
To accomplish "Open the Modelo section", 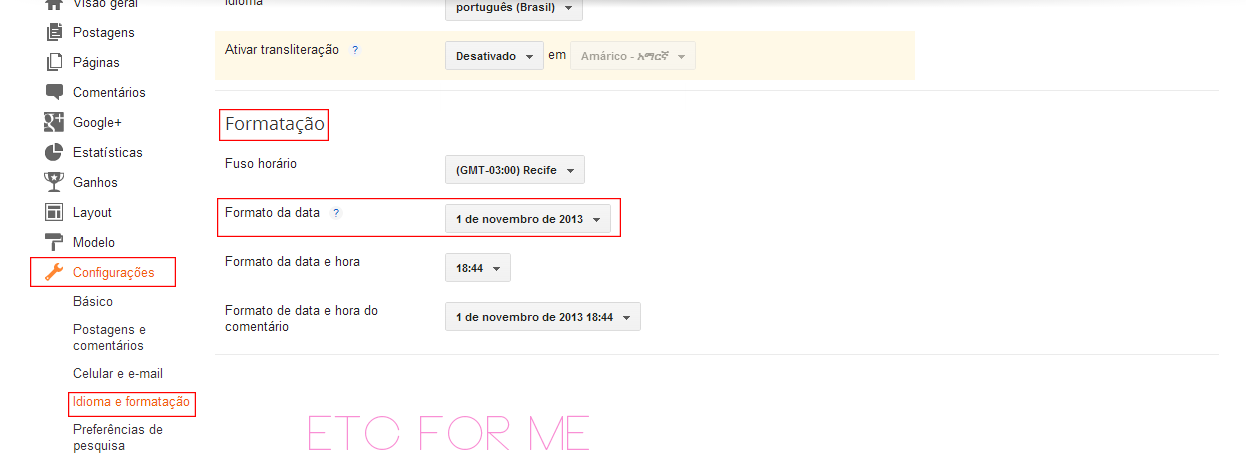I will (x=94, y=242).
